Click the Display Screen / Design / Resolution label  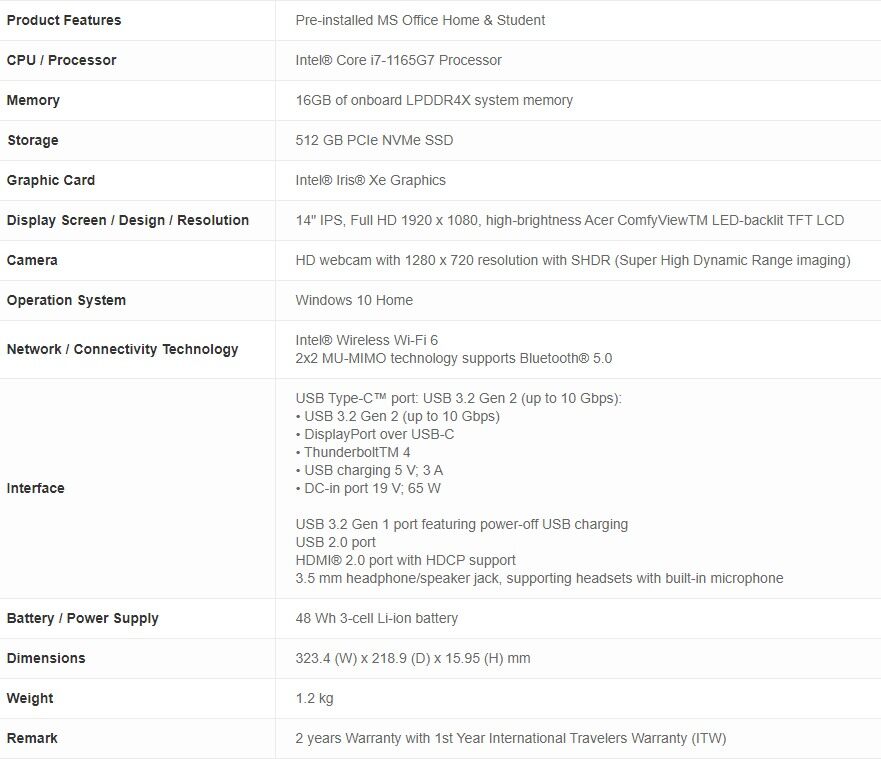point(128,220)
